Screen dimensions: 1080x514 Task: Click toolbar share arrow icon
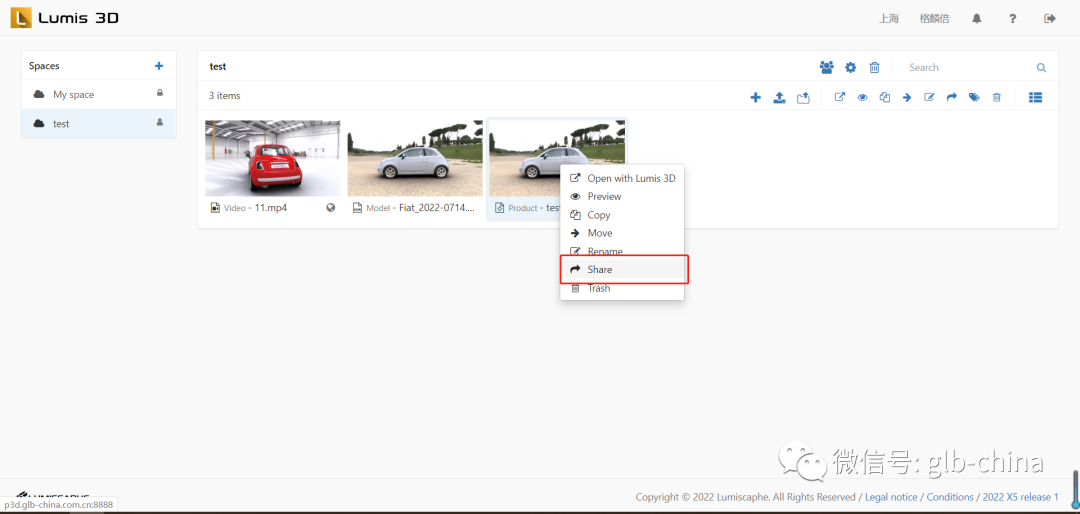[952, 98]
